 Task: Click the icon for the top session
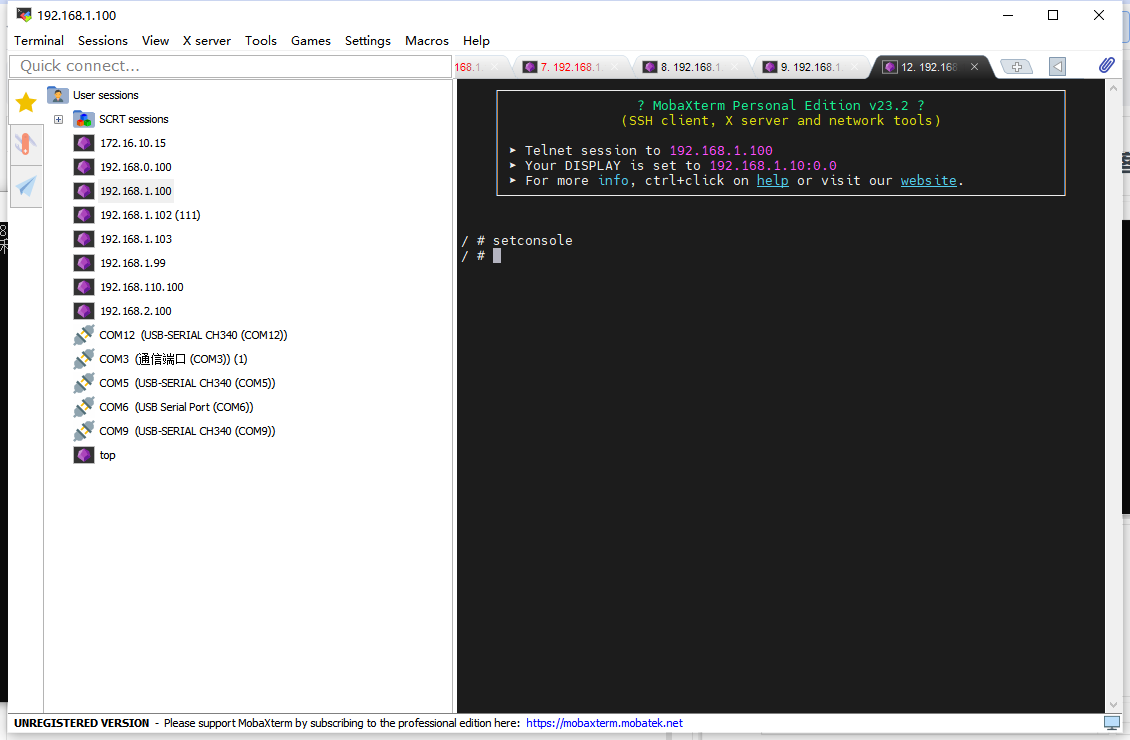[x=84, y=455]
